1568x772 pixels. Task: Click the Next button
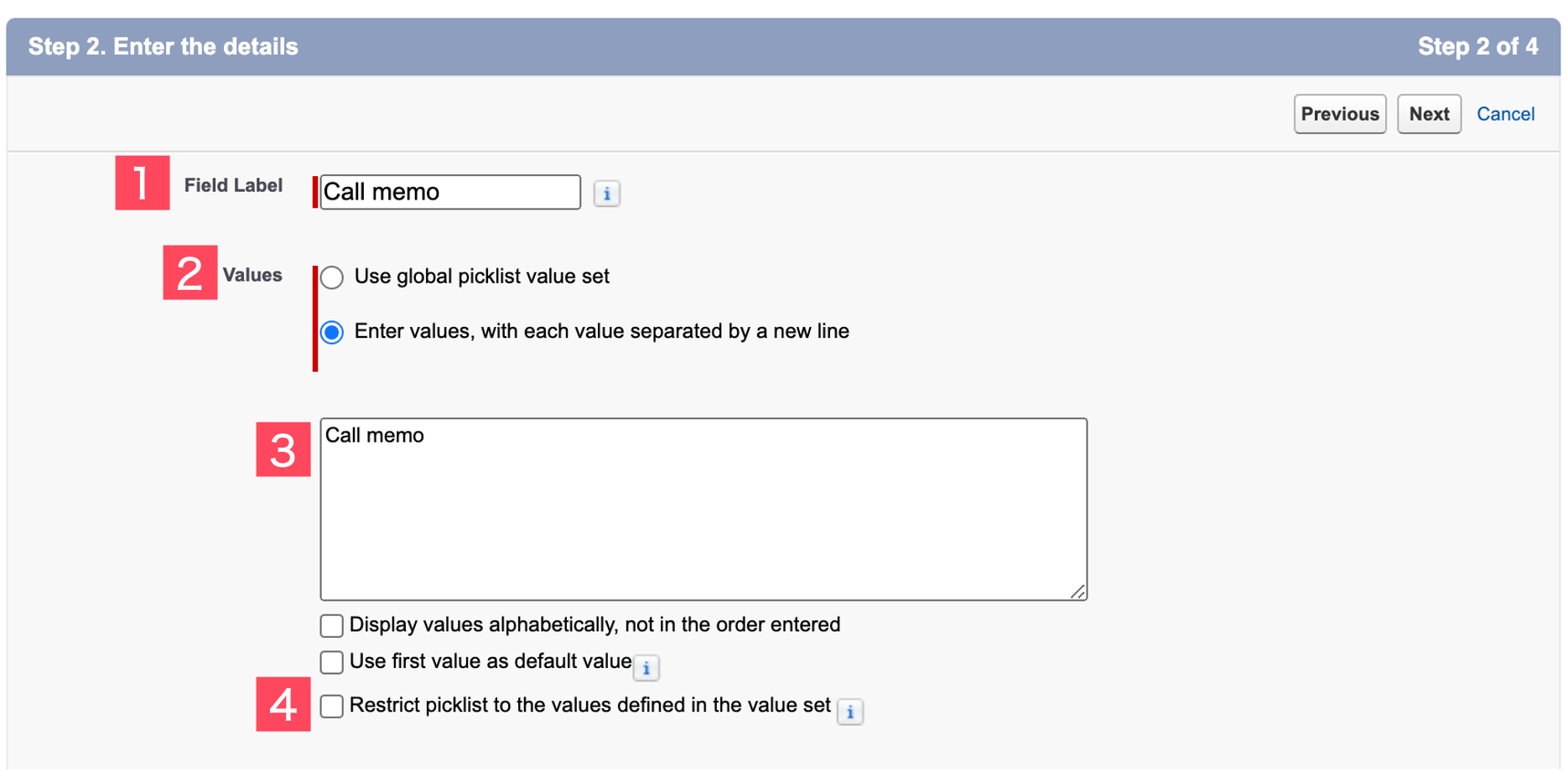click(1428, 113)
